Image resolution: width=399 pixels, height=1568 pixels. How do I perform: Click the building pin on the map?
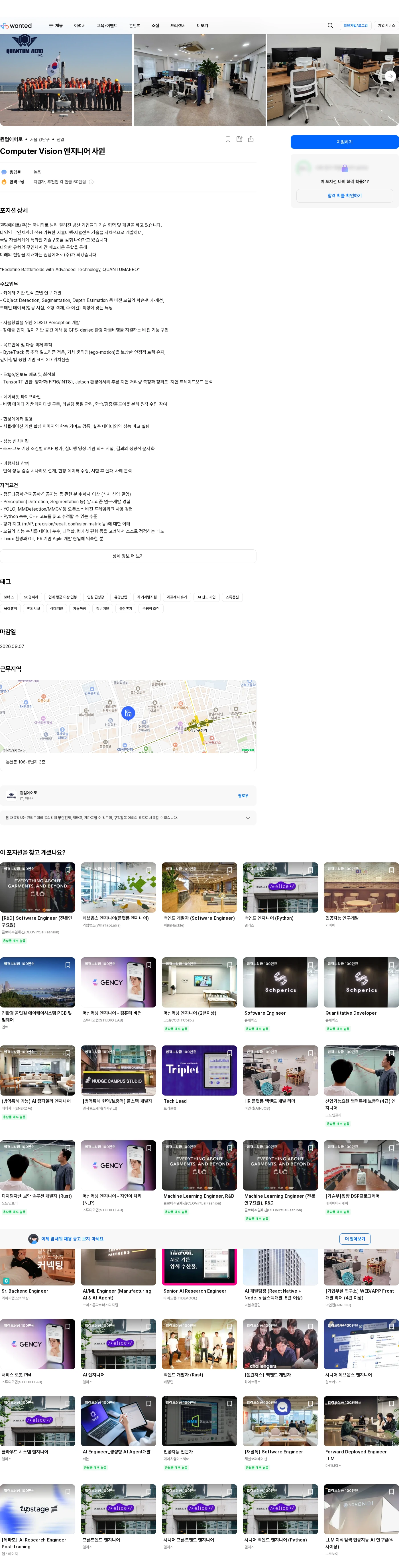[x=128, y=713]
